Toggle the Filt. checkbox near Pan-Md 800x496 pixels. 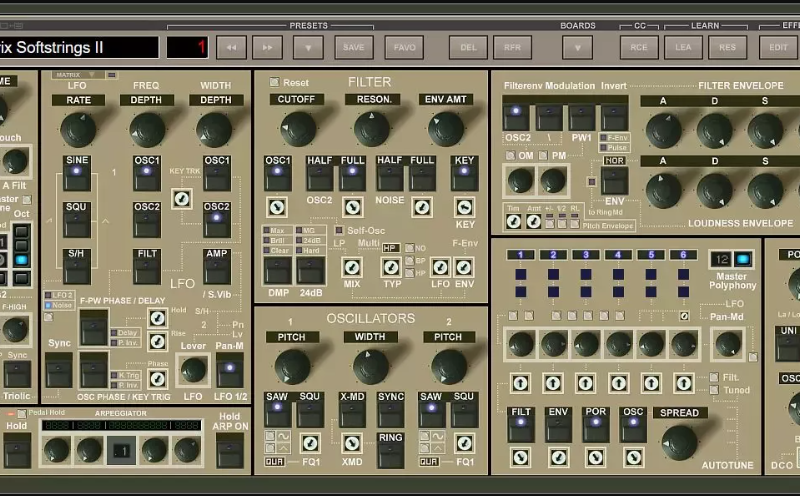(714, 377)
